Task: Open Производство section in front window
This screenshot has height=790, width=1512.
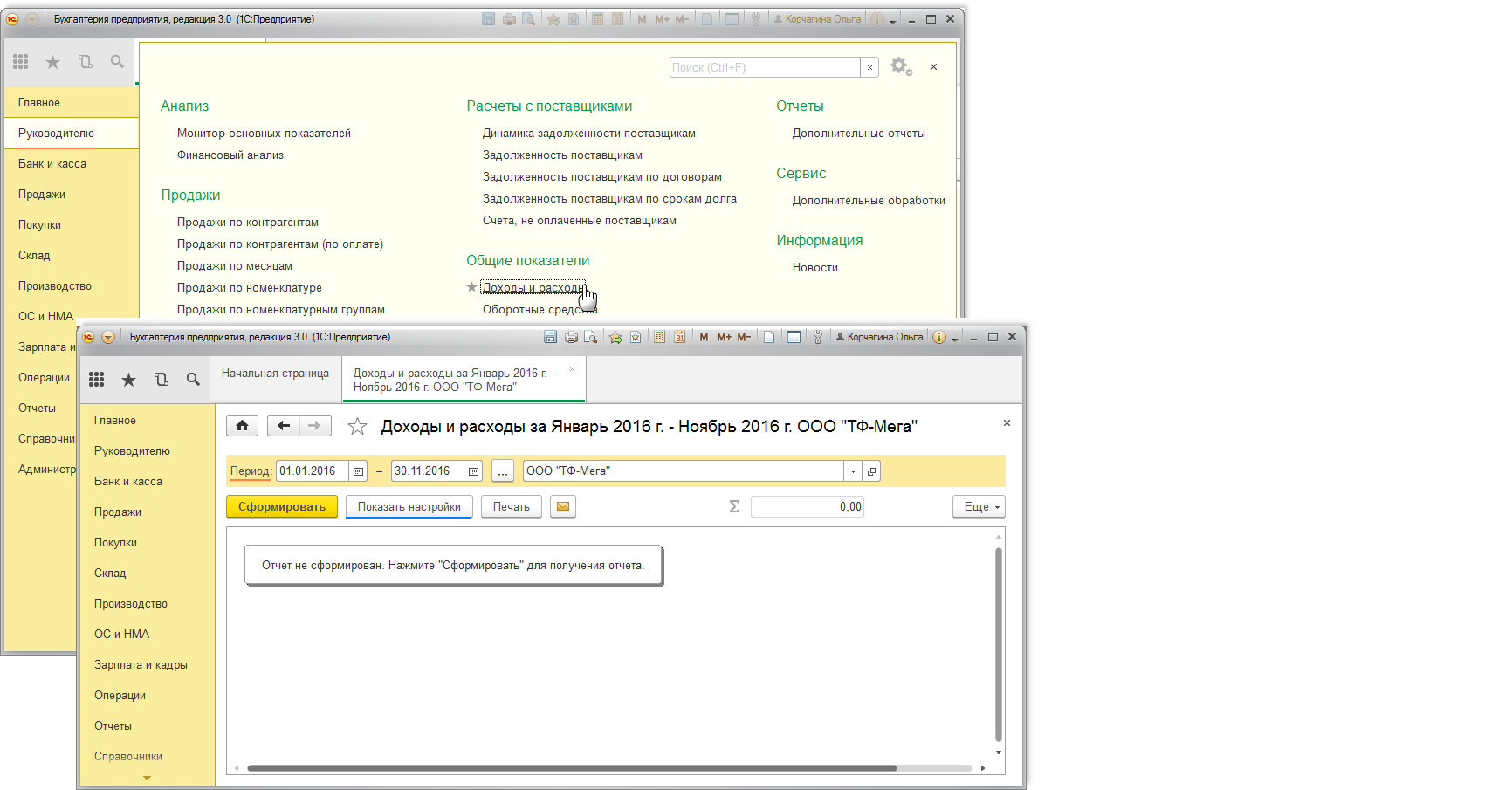Action: (131, 604)
